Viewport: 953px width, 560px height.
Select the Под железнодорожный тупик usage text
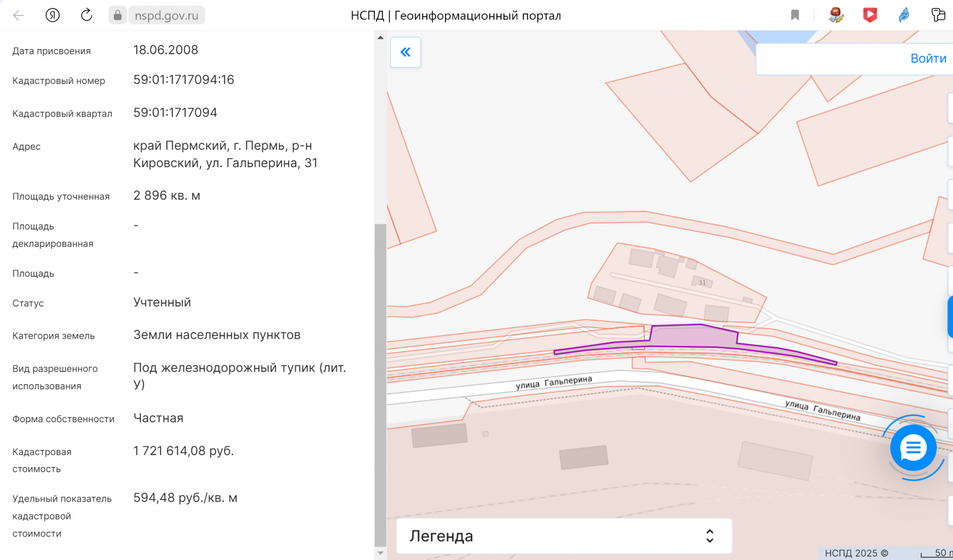pos(239,376)
